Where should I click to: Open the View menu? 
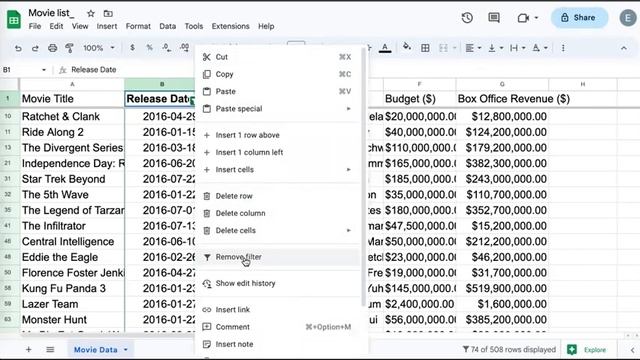tap(80, 26)
